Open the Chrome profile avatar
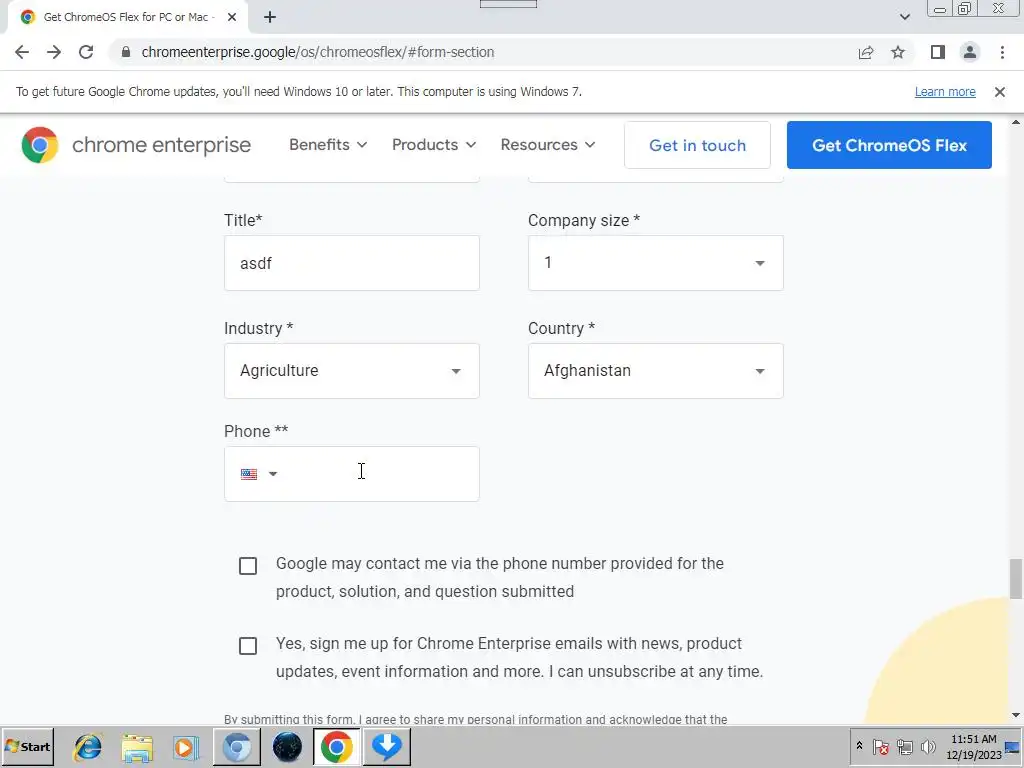 [x=970, y=52]
